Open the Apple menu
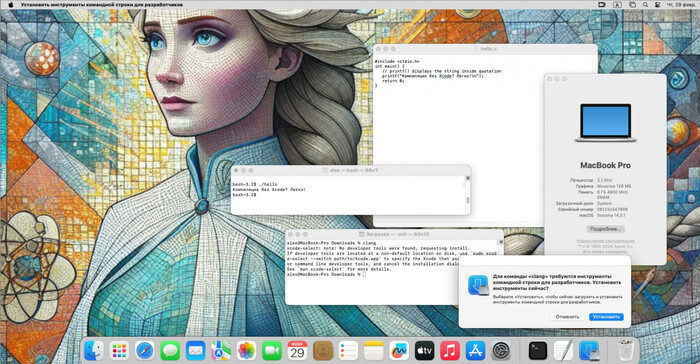 coord(11,4)
